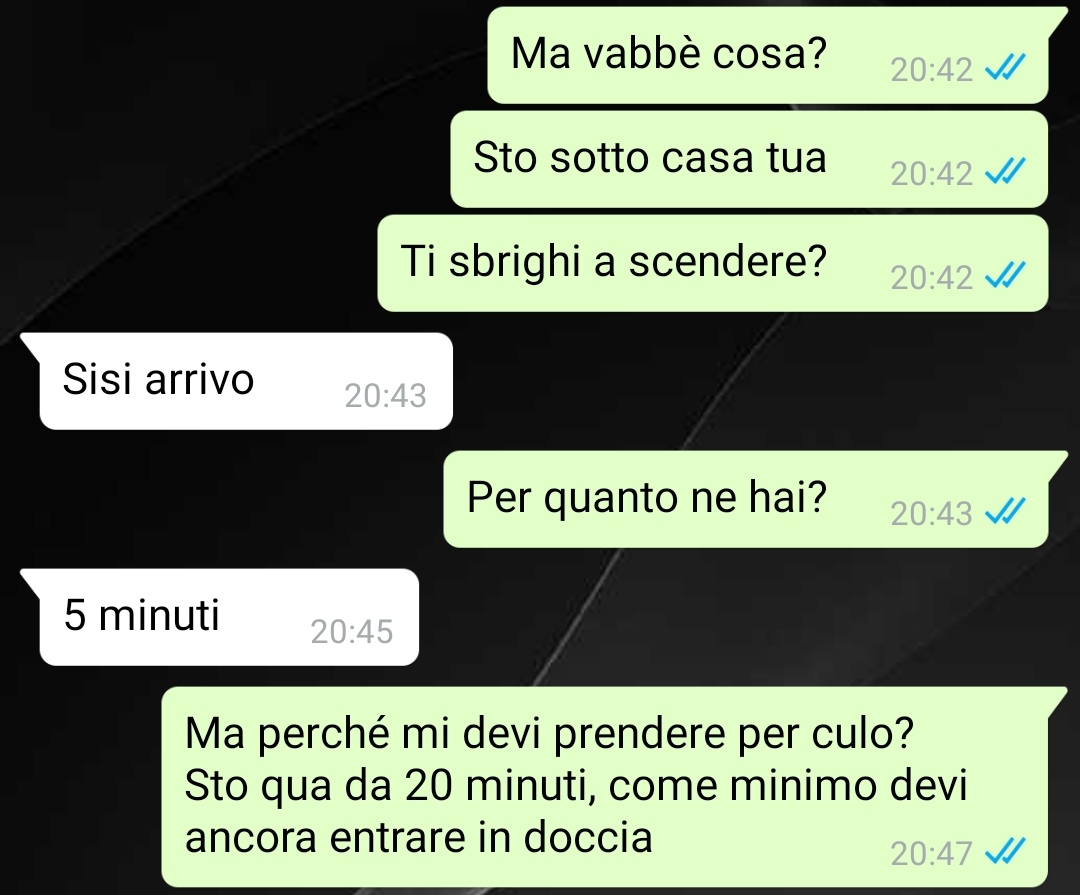The width and height of the screenshot is (1080, 895).
Task: Tap the 20:42 timestamp on 'Ti sbrighi a scendere?'
Action: [x=931, y=278]
